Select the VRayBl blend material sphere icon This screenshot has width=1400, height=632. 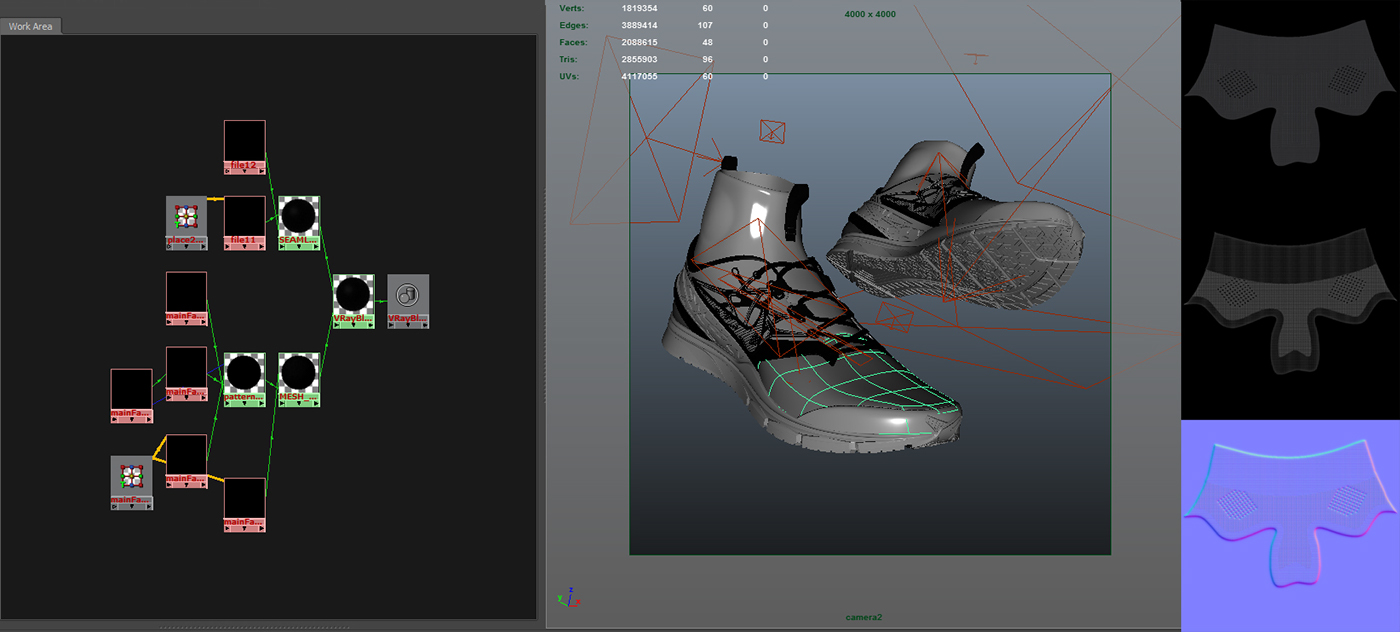click(353, 292)
